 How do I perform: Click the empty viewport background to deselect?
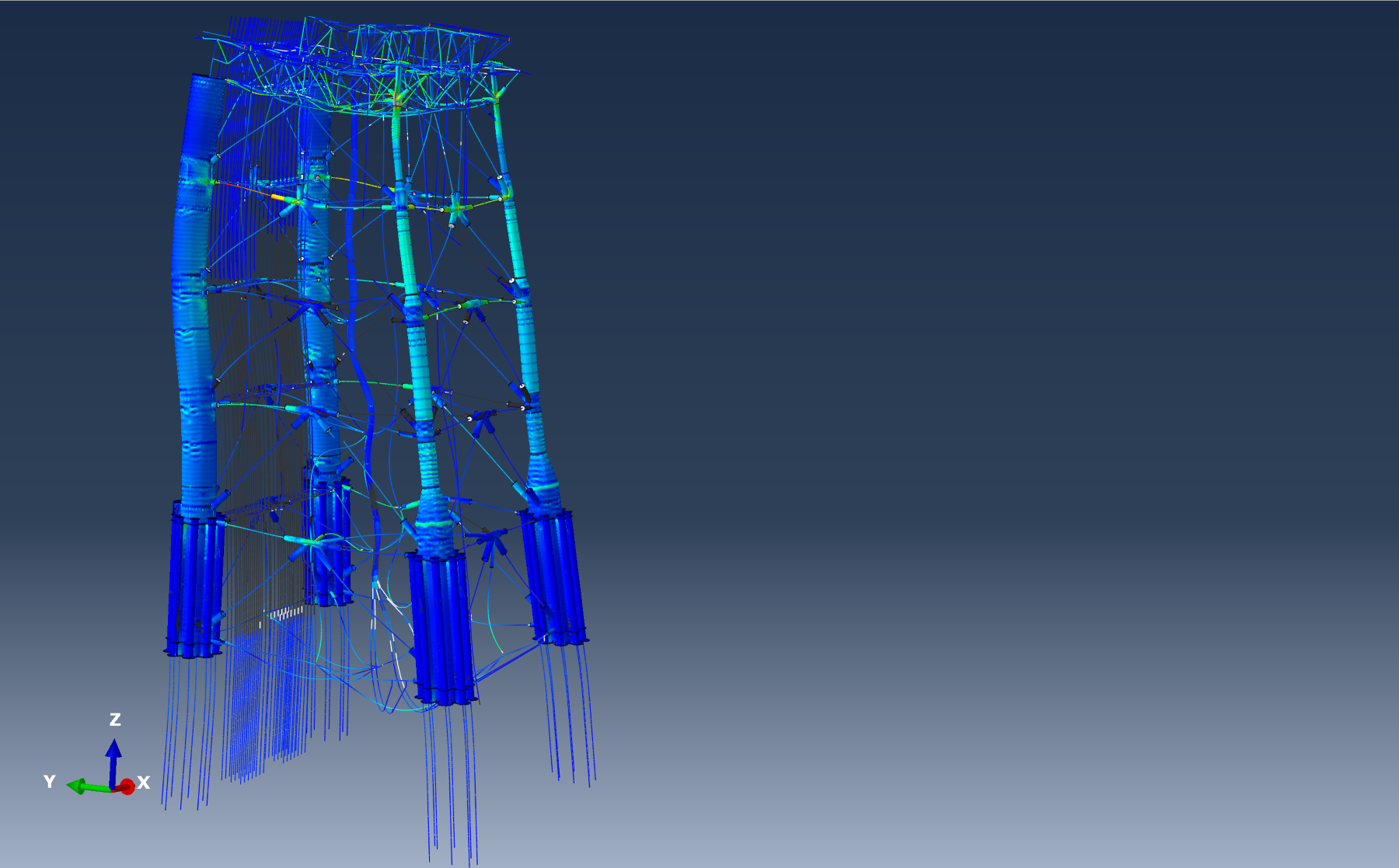click(x=1010, y=389)
